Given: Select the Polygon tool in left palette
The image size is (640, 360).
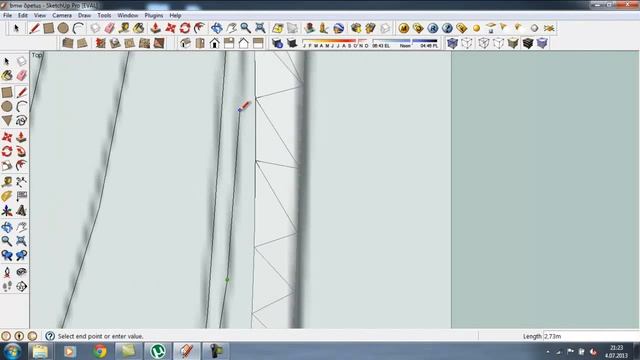Looking at the screenshot, I should click(x=7, y=120).
